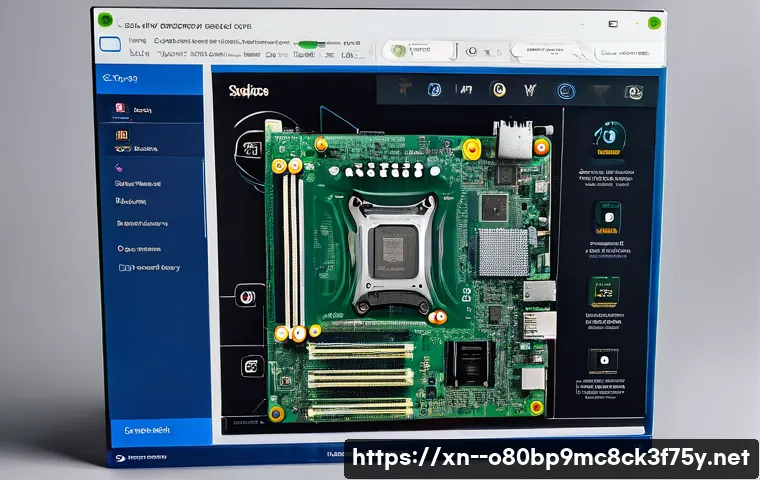Select the 'Surface' heading tab above the motherboard

point(250,92)
